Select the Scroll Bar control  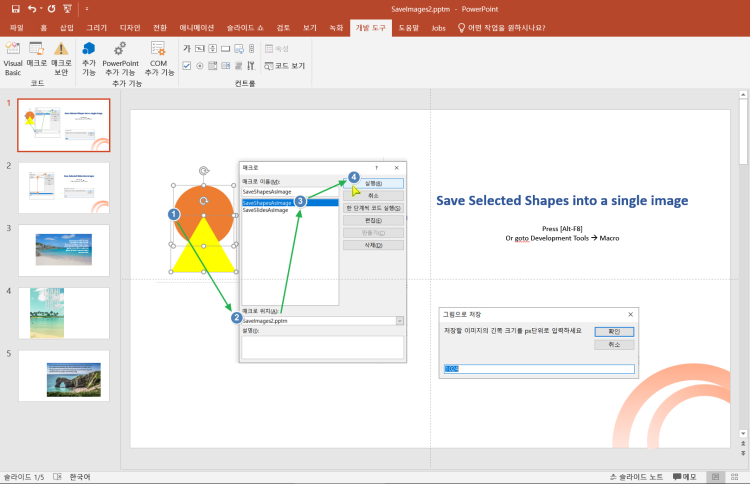click(x=252, y=48)
